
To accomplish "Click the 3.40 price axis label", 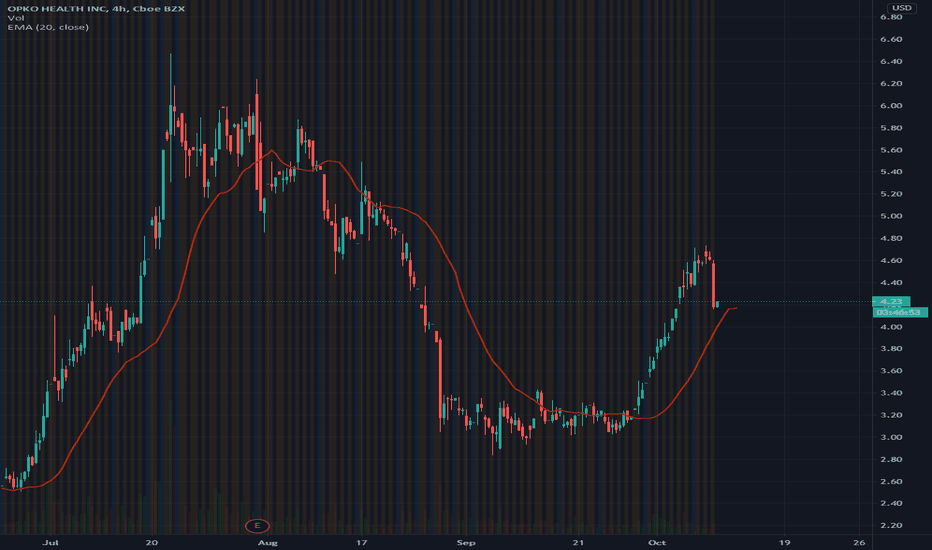I will pos(891,393).
